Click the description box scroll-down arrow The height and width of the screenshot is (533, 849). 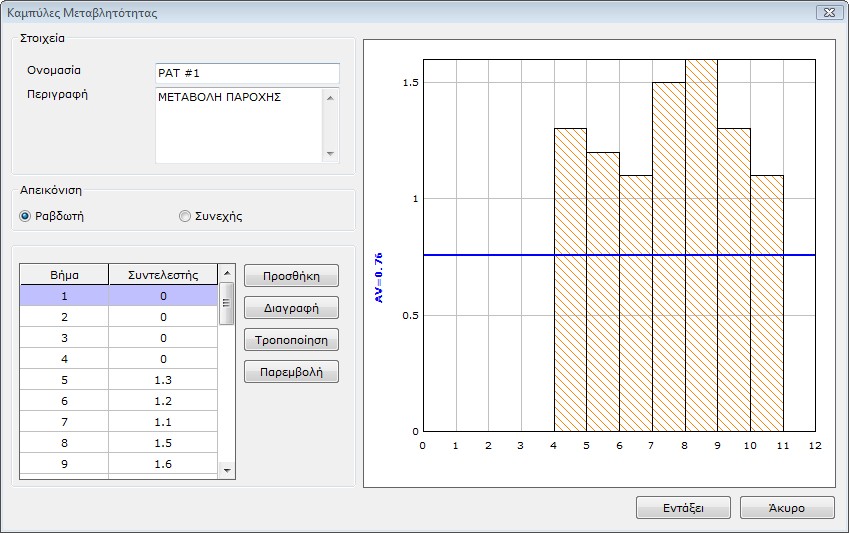[x=330, y=154]
